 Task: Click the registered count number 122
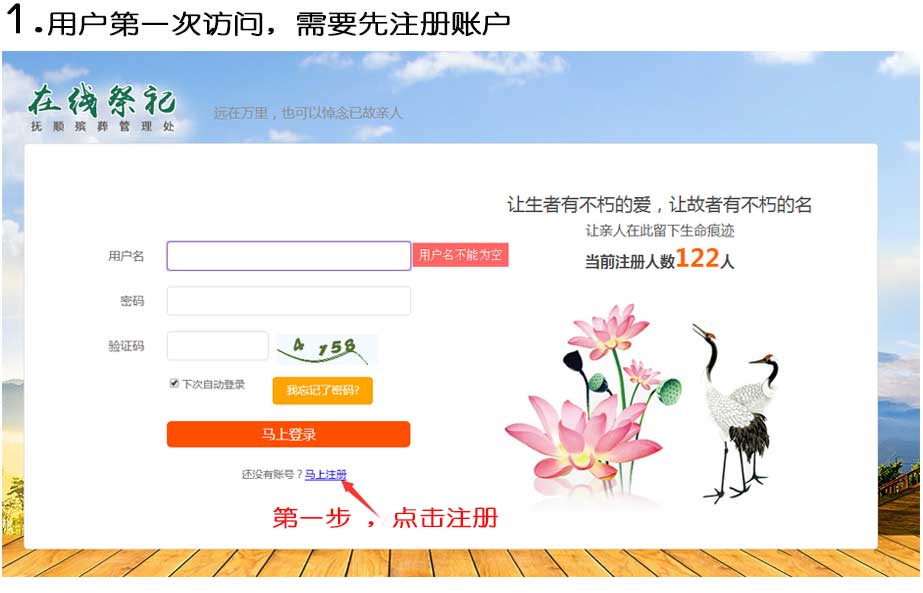point(698,258)
